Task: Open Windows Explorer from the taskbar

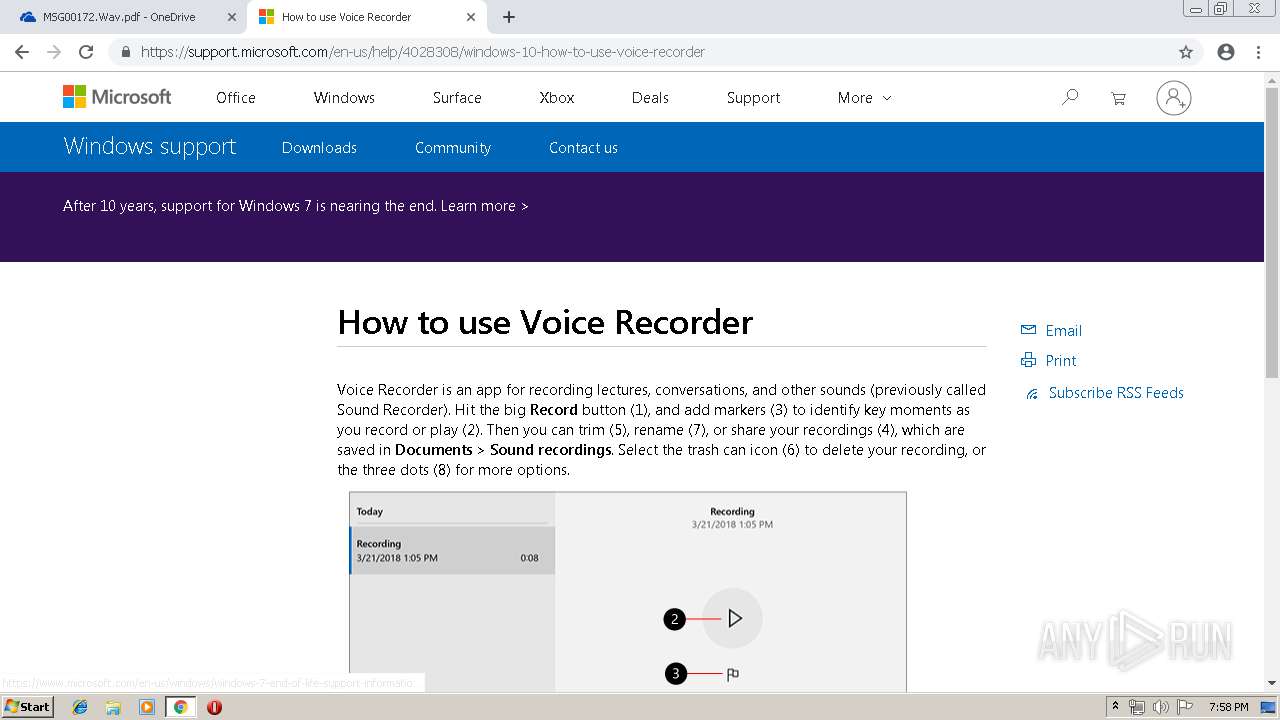Action: click(x=113, y=707)
